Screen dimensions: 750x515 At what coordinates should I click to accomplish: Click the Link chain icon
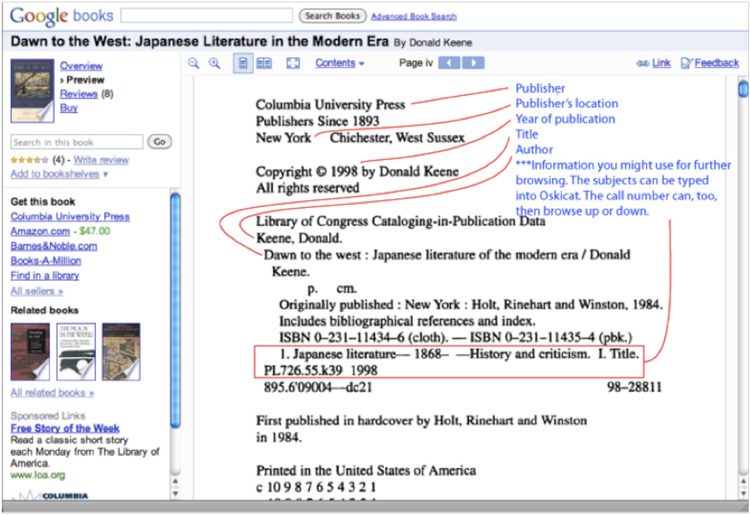642,64
